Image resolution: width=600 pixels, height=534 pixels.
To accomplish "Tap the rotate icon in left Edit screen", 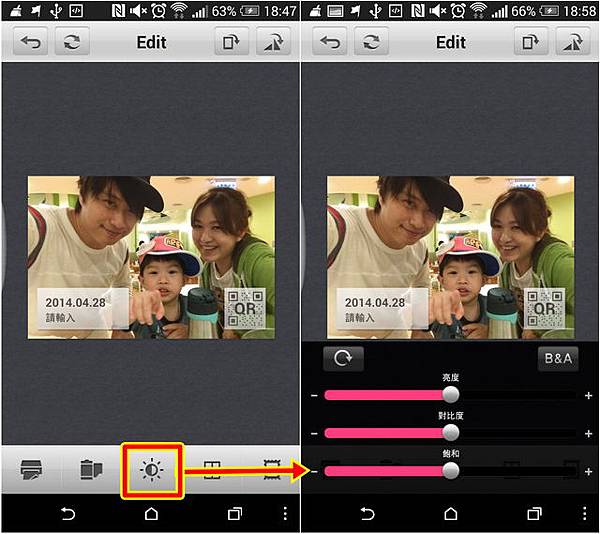I will [x=231, y=42].
